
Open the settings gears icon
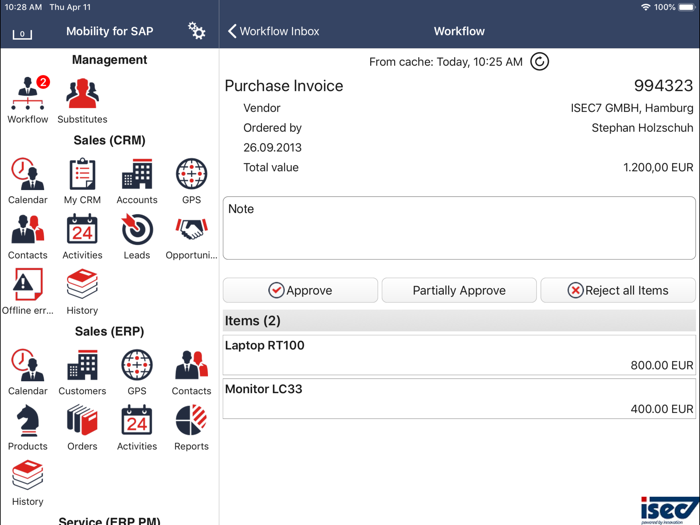coord(196,31)
